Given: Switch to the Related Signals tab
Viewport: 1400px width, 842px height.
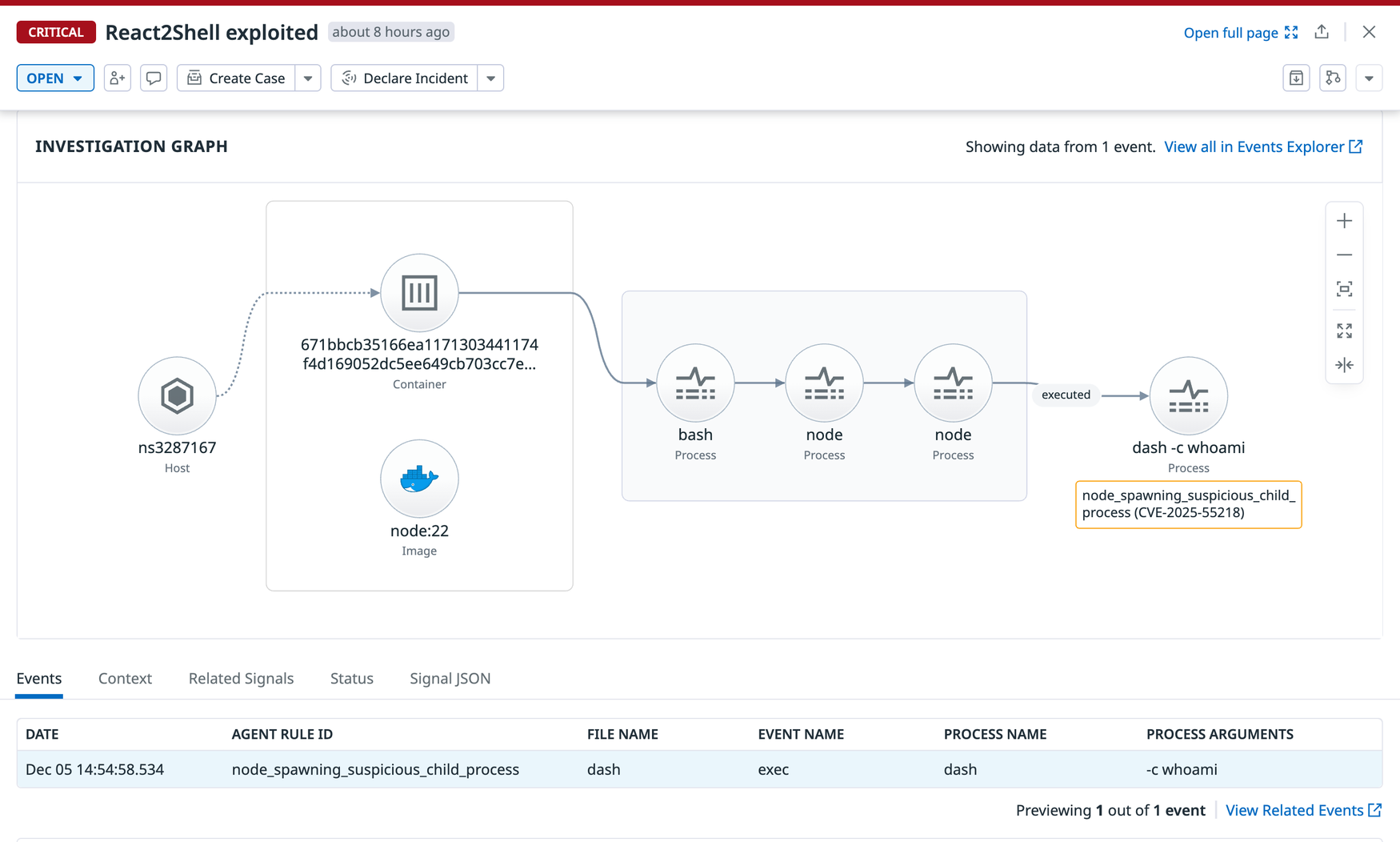Looking at the screenshot, I should [241, 678].
